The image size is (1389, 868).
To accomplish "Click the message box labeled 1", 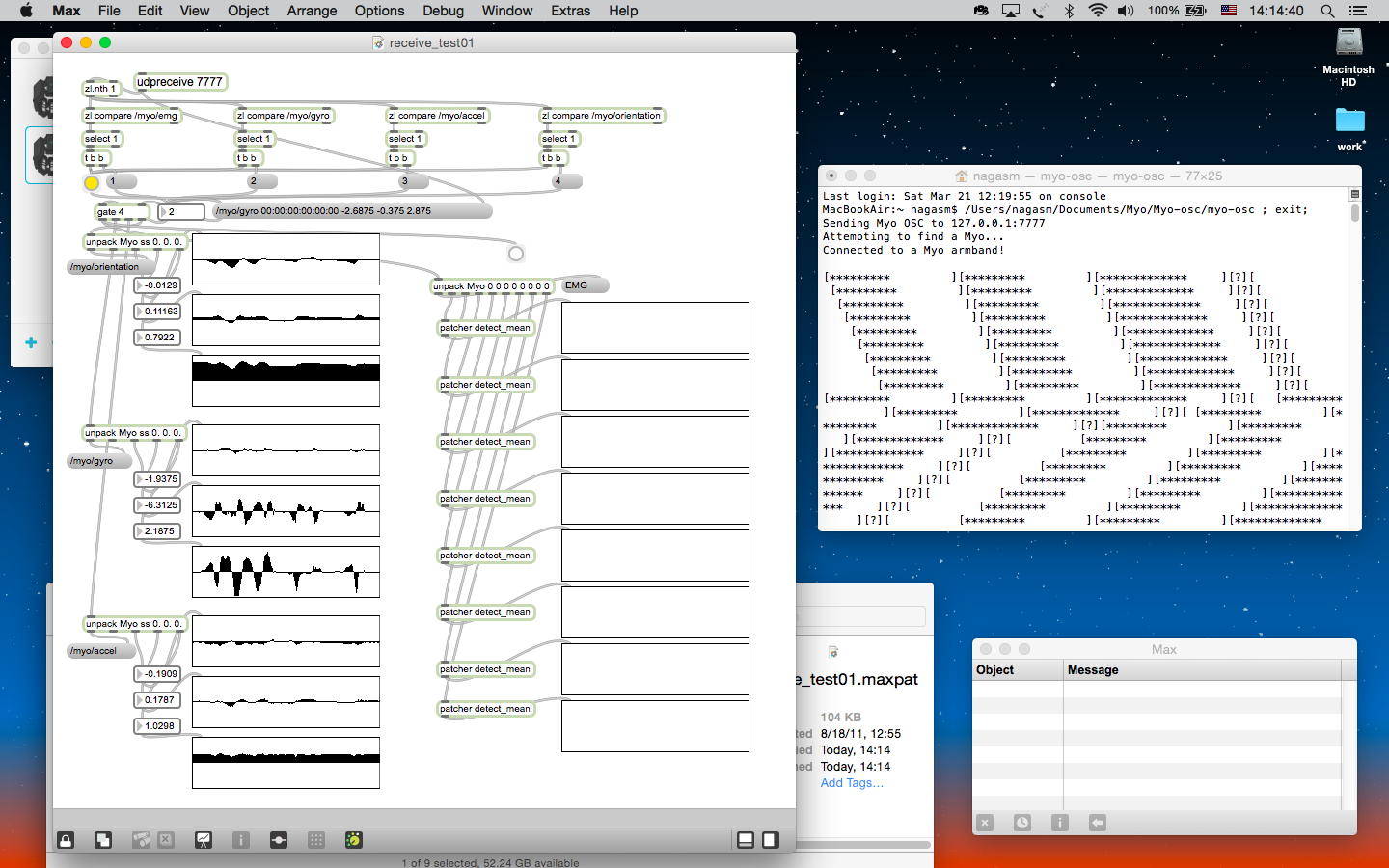I will click(x=122, y=181).
